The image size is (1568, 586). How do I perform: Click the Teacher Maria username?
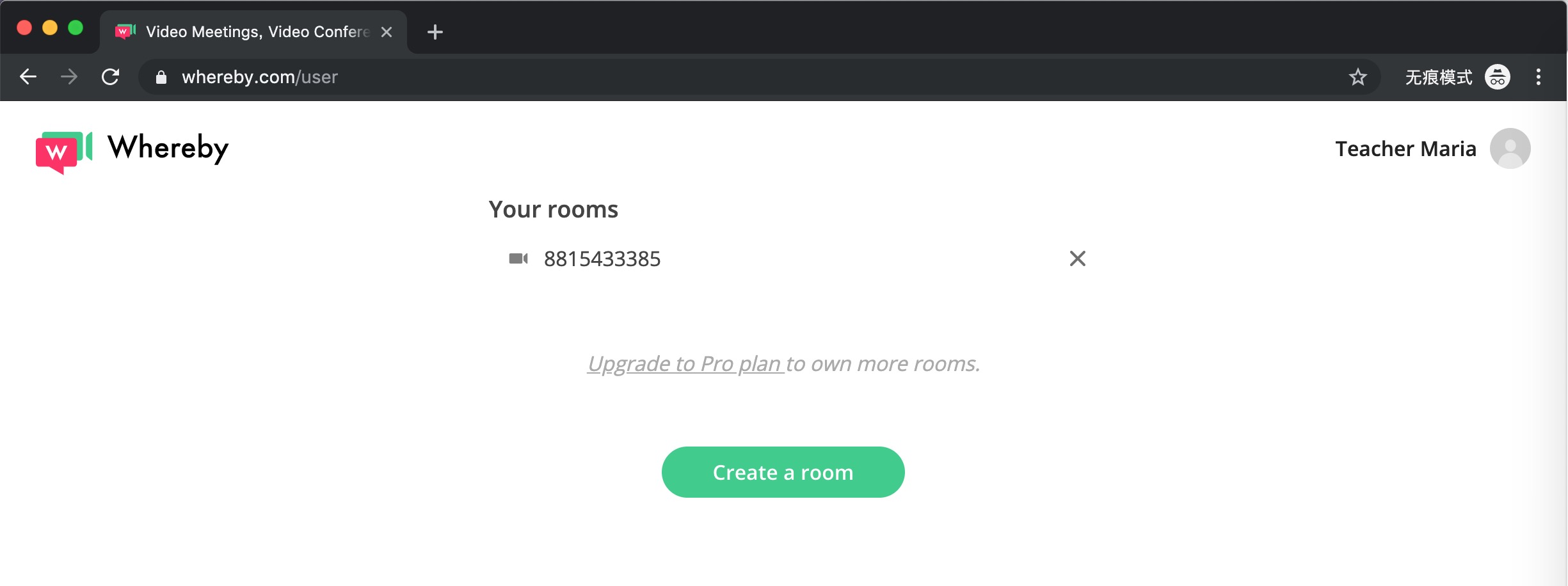tap(1405, 148)
